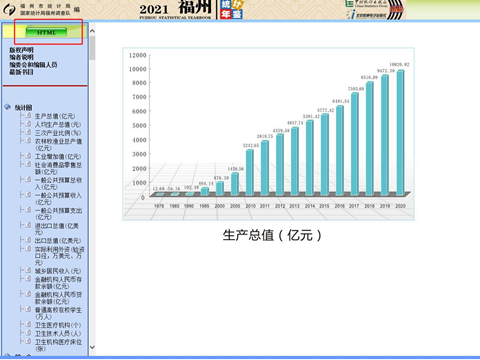Open the 最新书目 link
Screen dimensions: 480x360
[21, 72]
